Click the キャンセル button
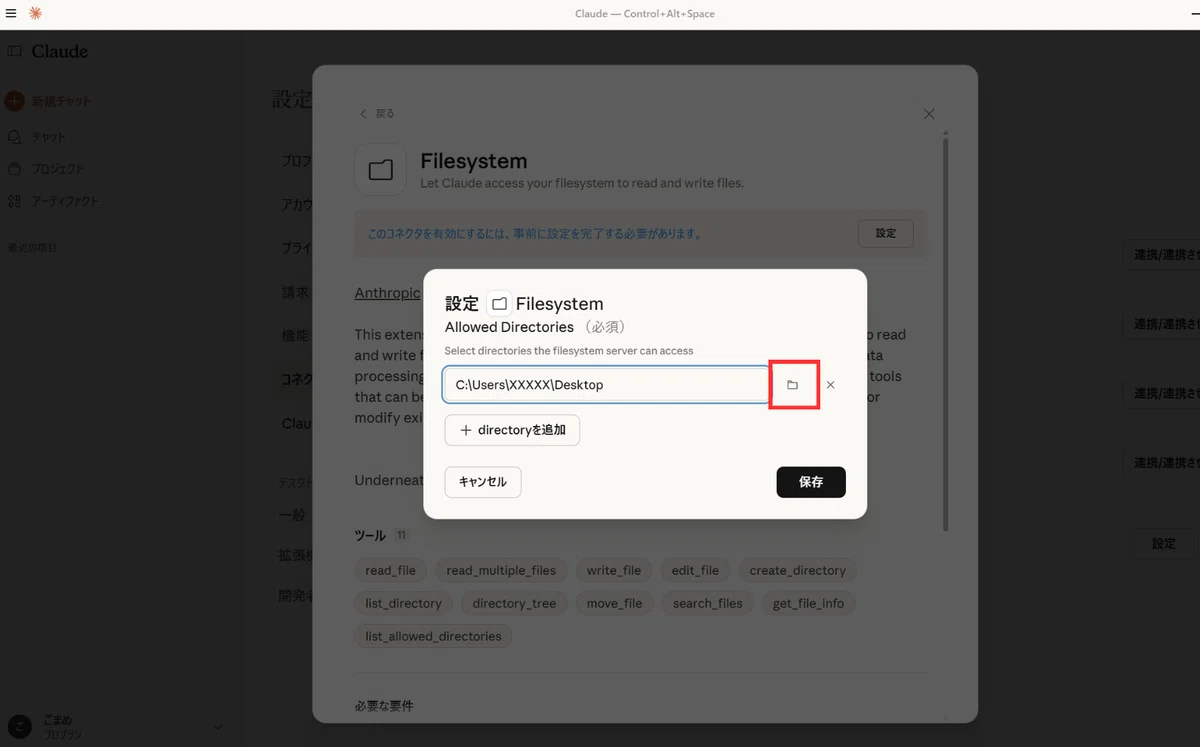The height and width of the screenshot is (747, 1200). click(x=483, y=482)
